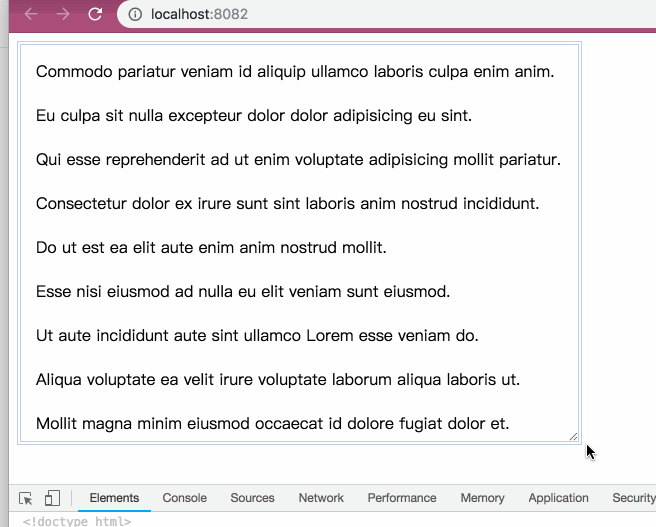
Task: Place cursor in line 'Mollit magna minim'
Action: coord(273,424)
